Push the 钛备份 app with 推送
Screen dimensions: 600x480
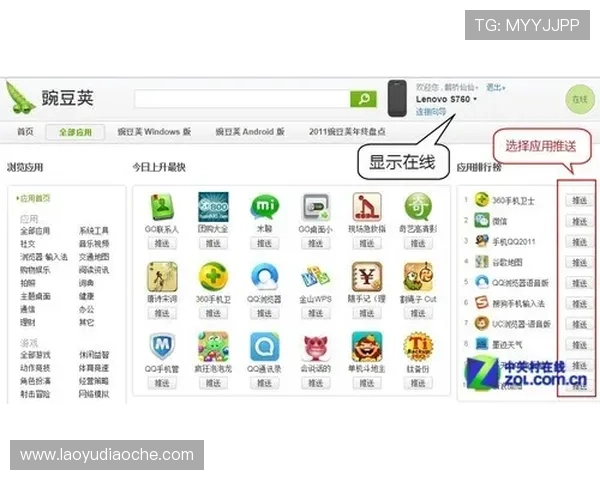[418, 383]
